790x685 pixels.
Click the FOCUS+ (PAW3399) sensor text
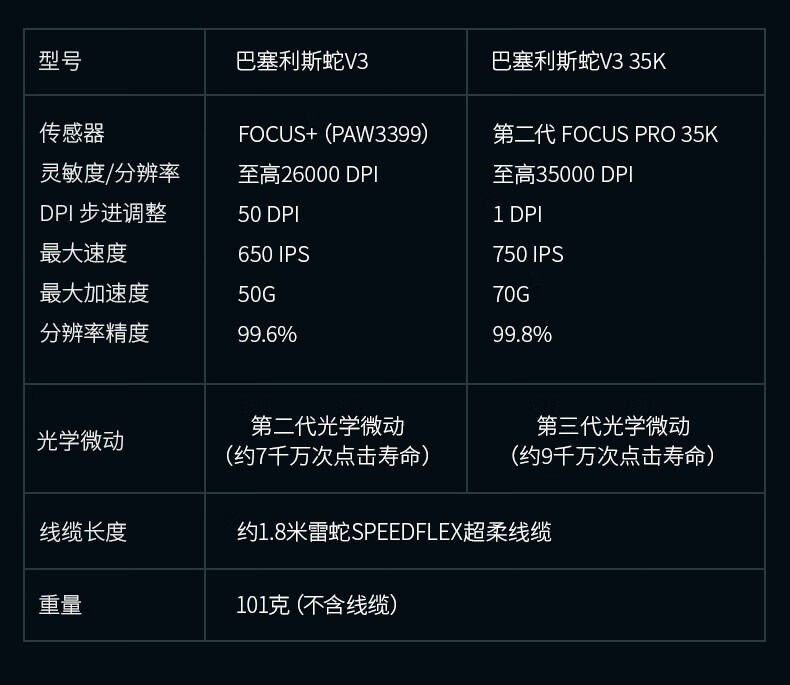333,134
